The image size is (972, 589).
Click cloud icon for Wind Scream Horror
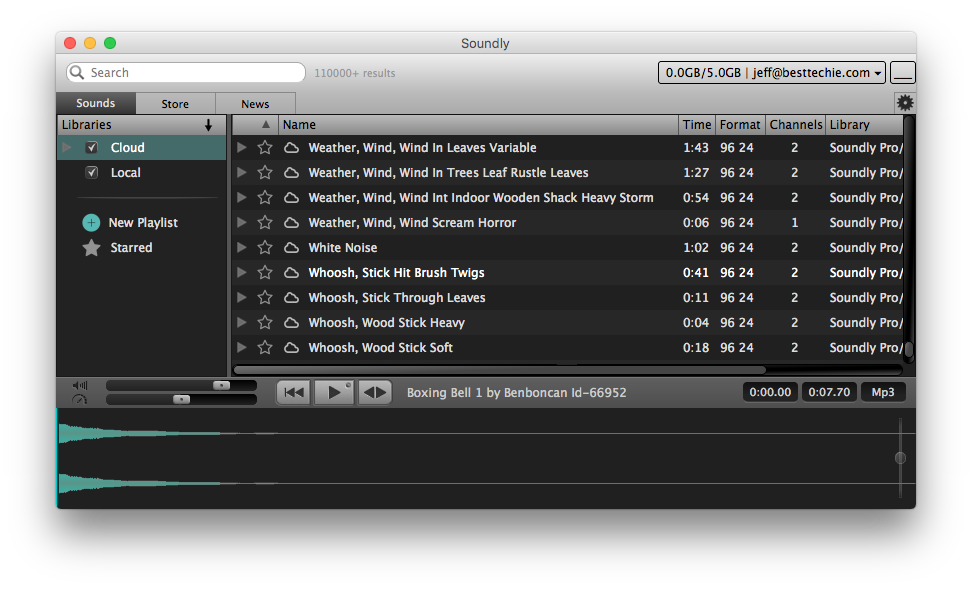point(291,223)
